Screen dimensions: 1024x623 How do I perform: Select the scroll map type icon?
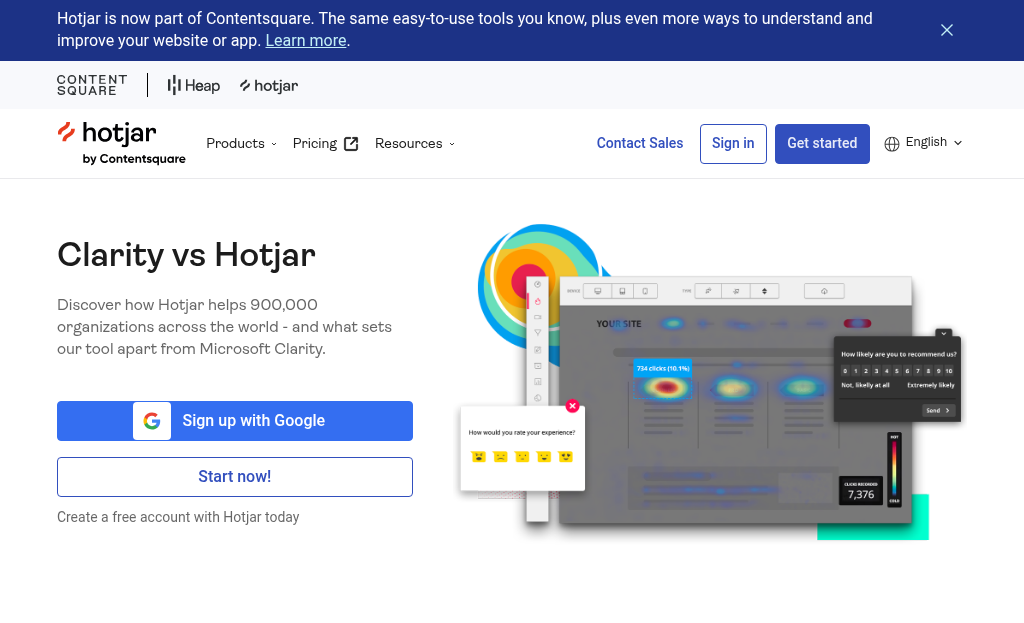pos(764,290)
